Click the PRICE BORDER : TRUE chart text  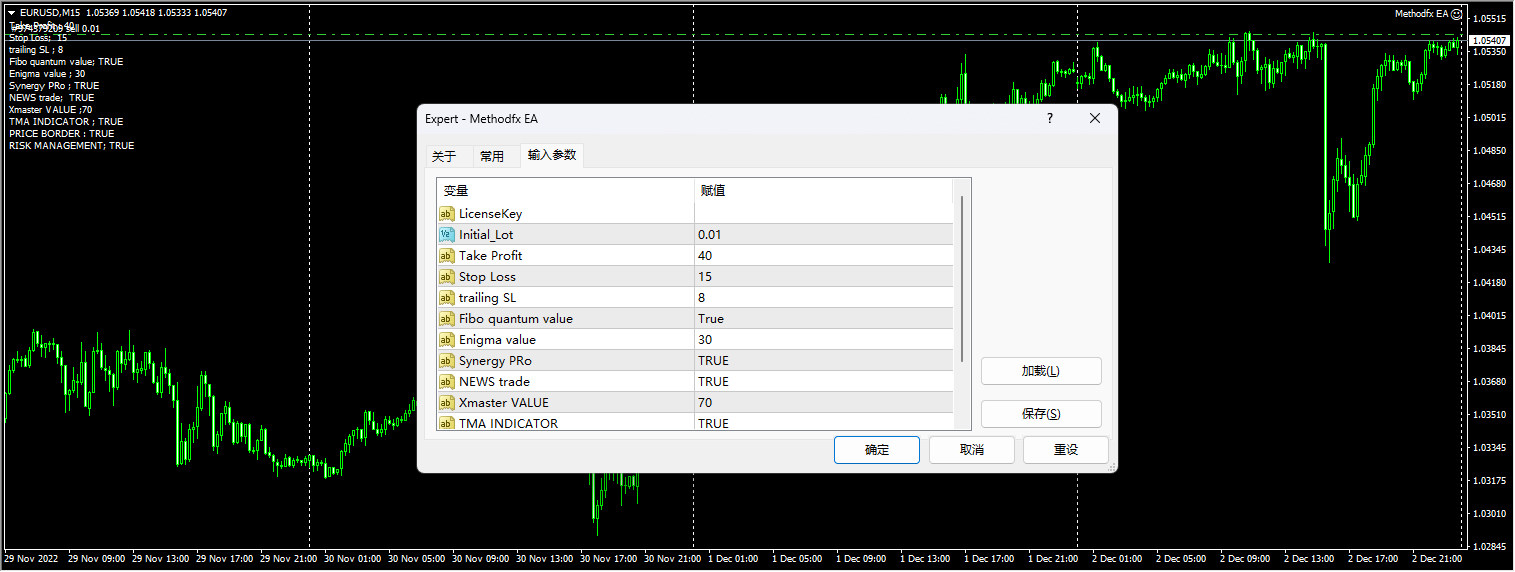[x=61, y=134]
